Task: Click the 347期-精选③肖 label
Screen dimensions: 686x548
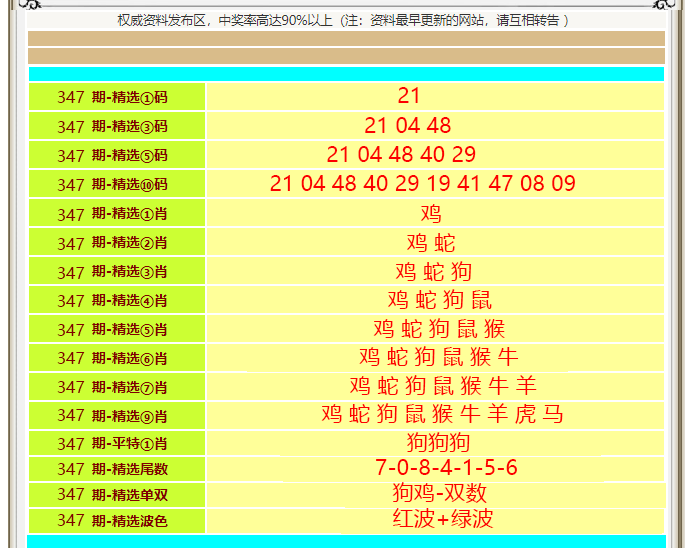Action: [x=117, y=272]
